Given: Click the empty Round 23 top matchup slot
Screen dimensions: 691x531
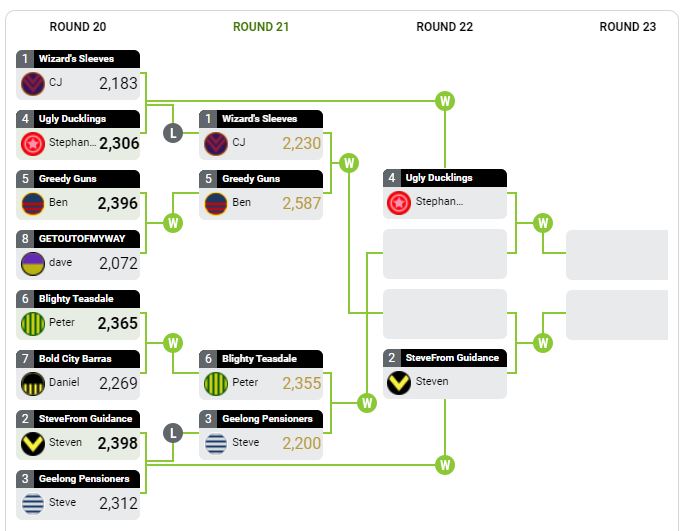Looking at the screenshot, I should pos(617,254).
